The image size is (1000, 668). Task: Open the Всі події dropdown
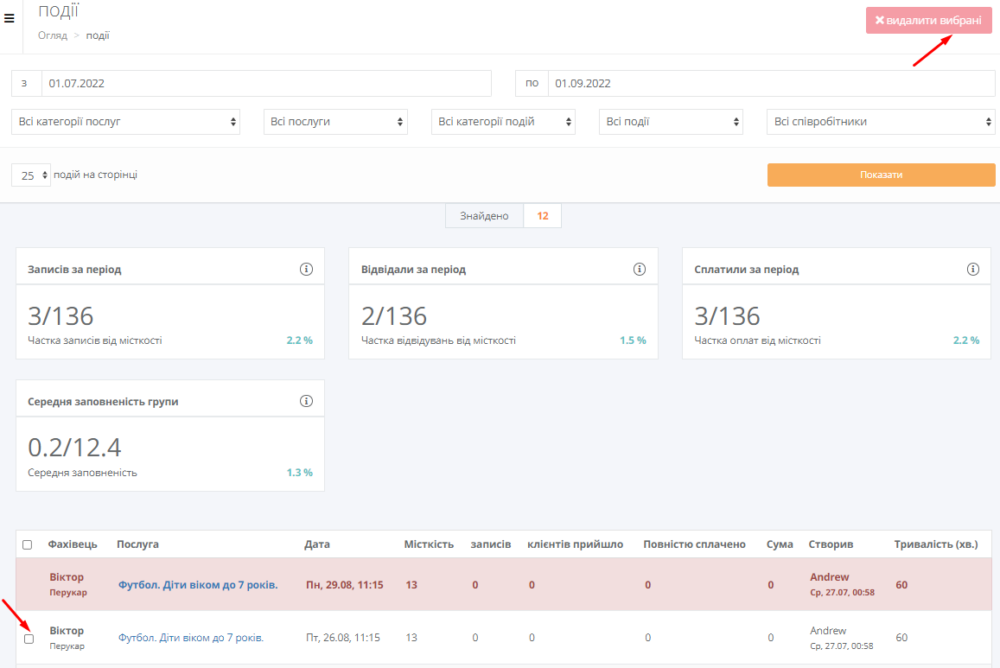coord(671,122)
